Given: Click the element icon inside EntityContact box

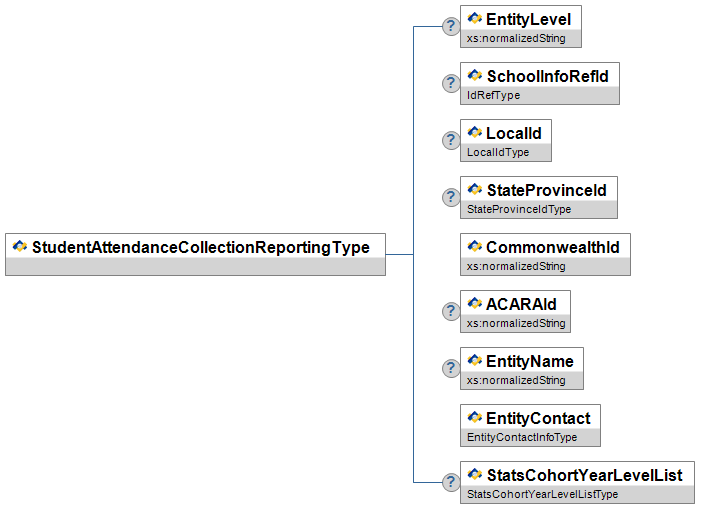Looking at the screenshot, I should [x=474, y=418].
